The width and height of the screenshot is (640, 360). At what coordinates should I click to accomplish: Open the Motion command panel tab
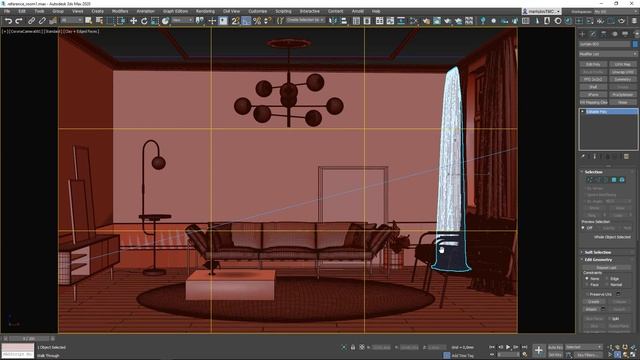(x=614, y=34)
